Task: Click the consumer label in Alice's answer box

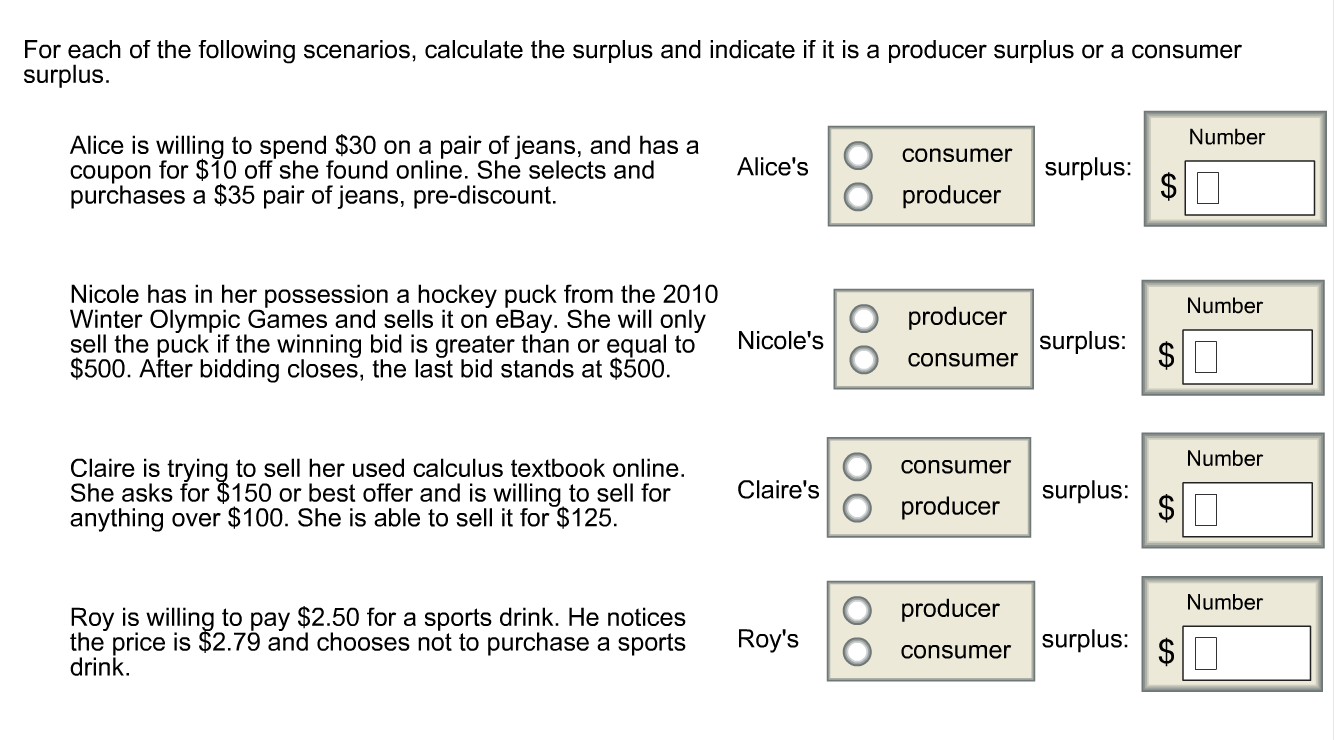Action: tap(957, 154)
